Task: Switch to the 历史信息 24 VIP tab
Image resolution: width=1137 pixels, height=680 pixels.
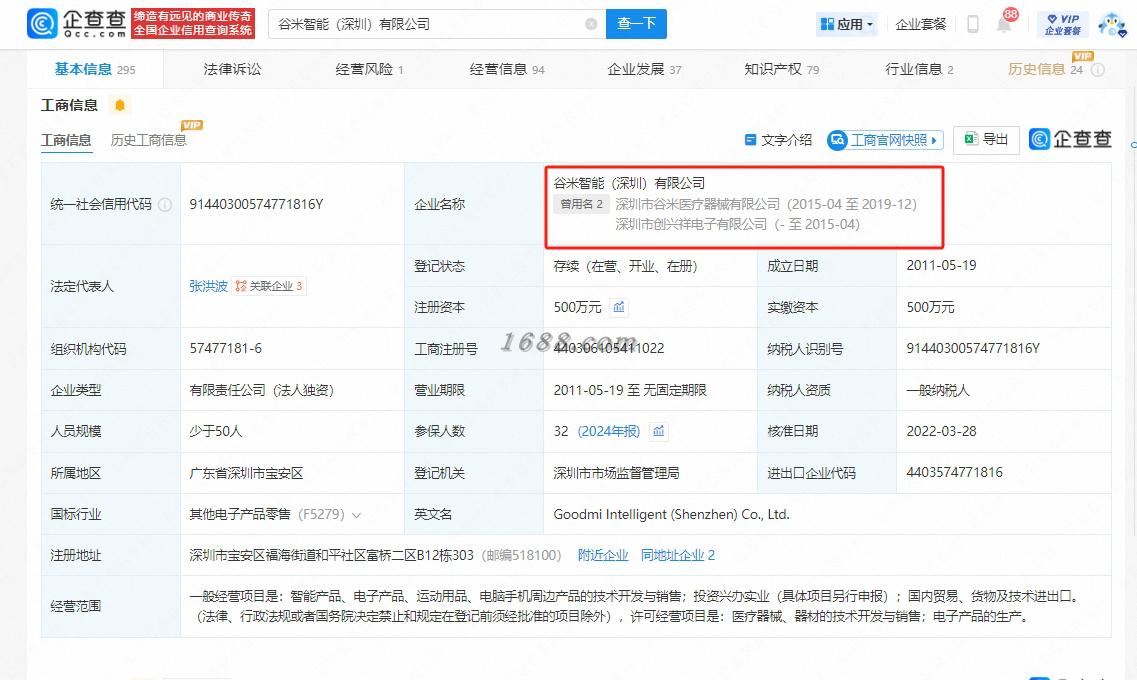Action: tap(1045, 70)
